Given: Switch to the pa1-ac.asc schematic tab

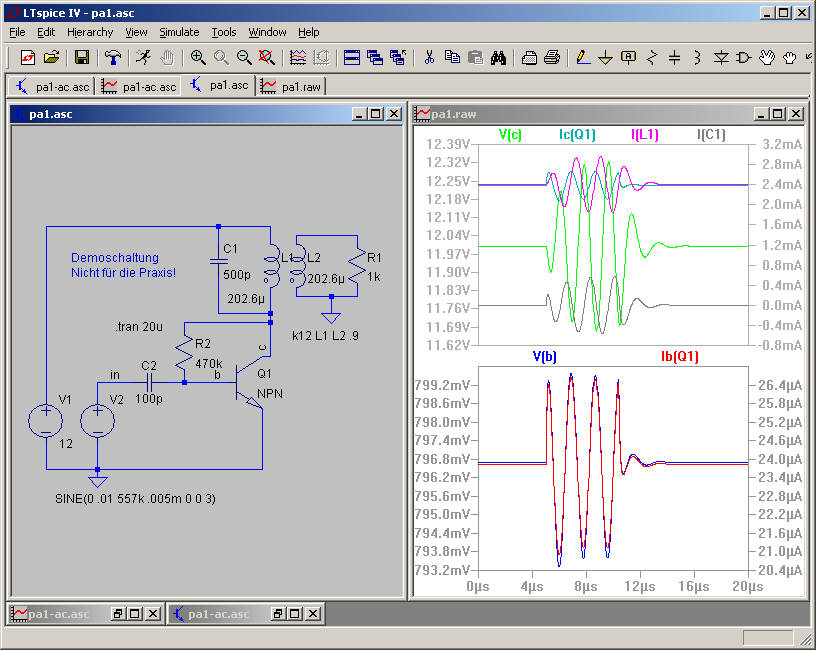Looking at the screenshot, I should coord(52,87).
